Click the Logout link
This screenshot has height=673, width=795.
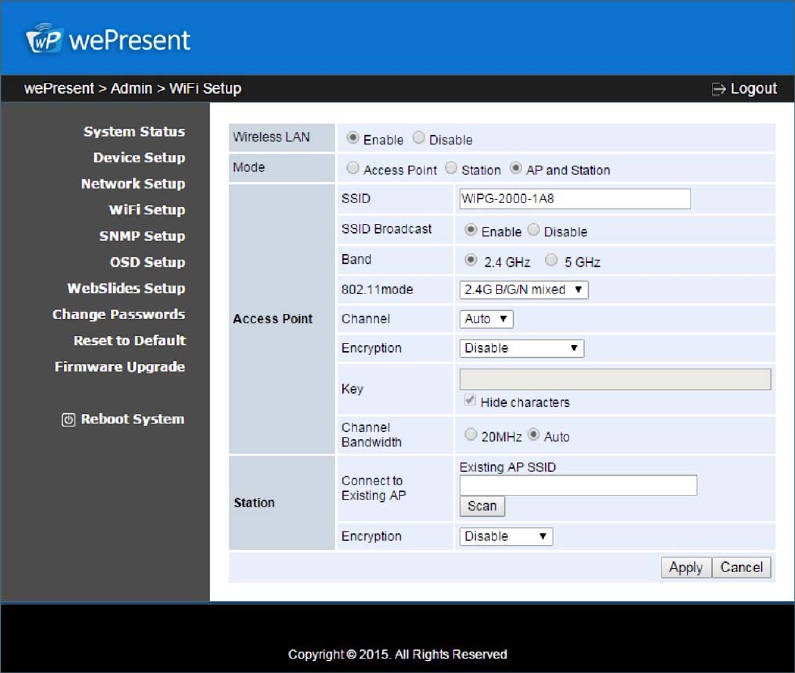pos(753,89)
